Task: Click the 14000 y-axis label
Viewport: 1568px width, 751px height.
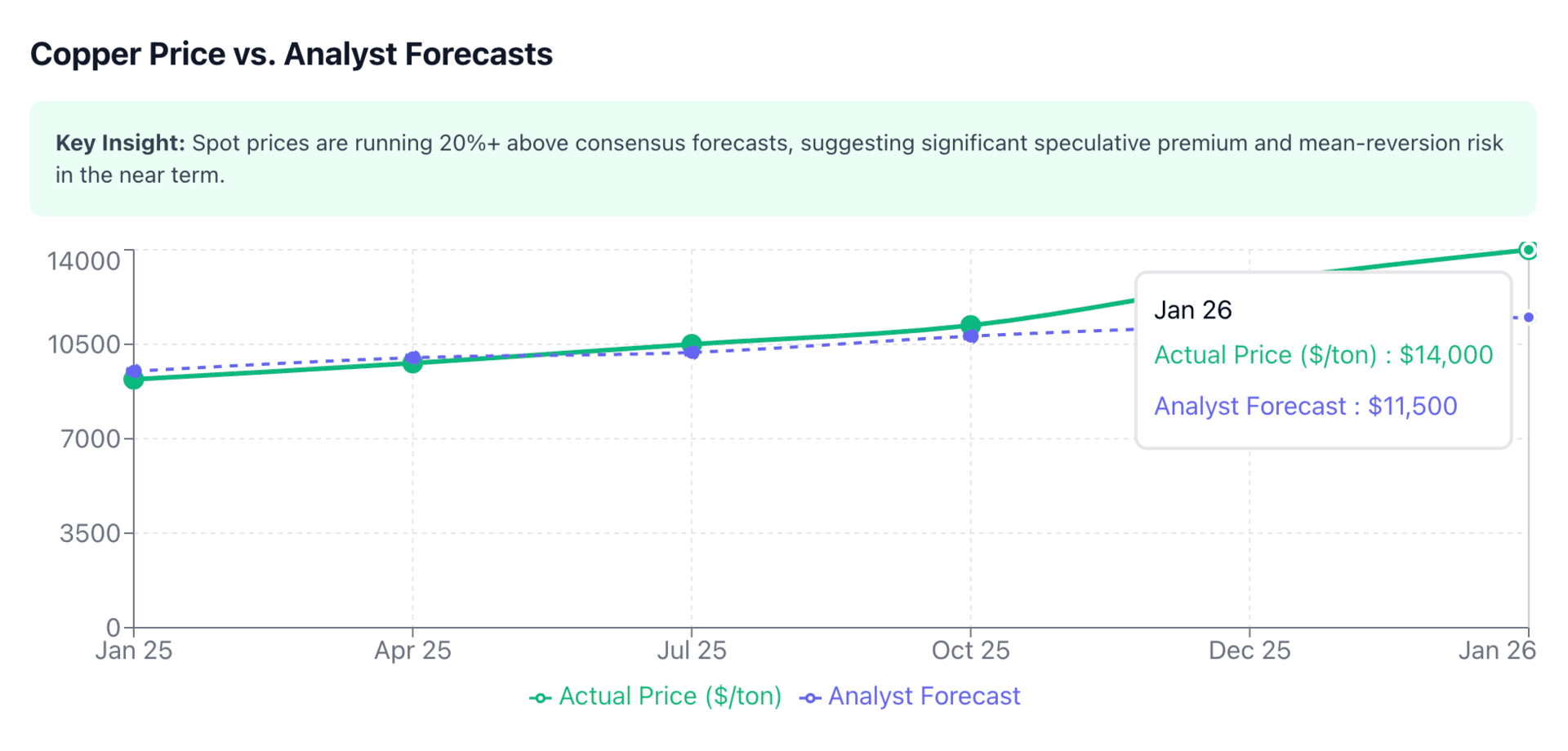Action: [84, 261]
